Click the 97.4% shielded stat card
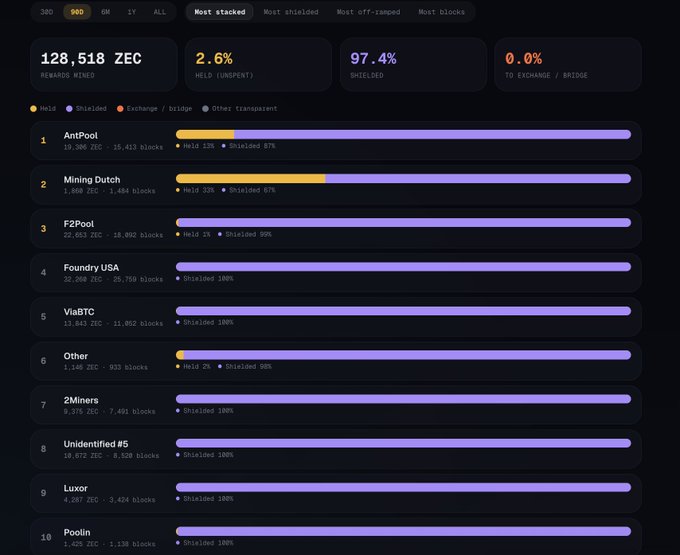680x555 pixels. (x=413, y=65)
